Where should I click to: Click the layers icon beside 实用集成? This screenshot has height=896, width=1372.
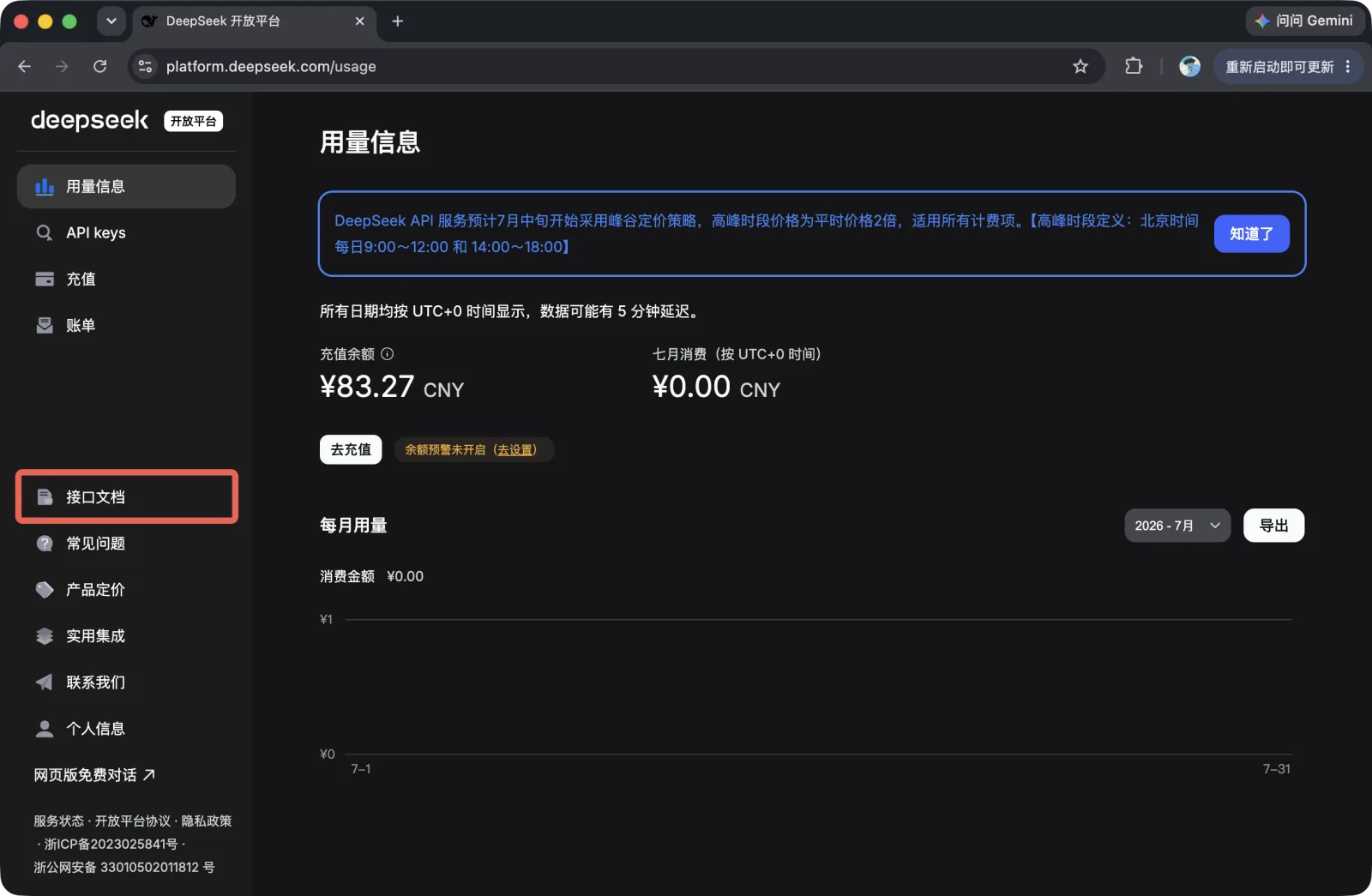[x=45, y=635]
